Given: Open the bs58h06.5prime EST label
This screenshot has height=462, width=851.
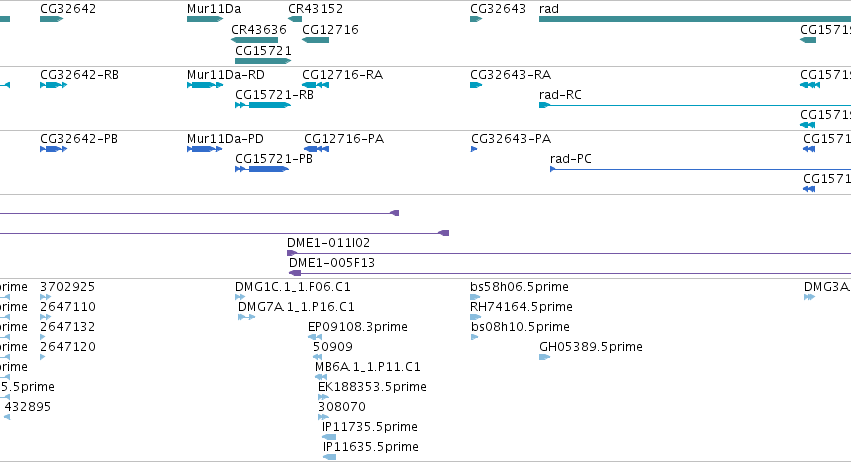Looking at the screenshot, I should [x=519, y=287].
